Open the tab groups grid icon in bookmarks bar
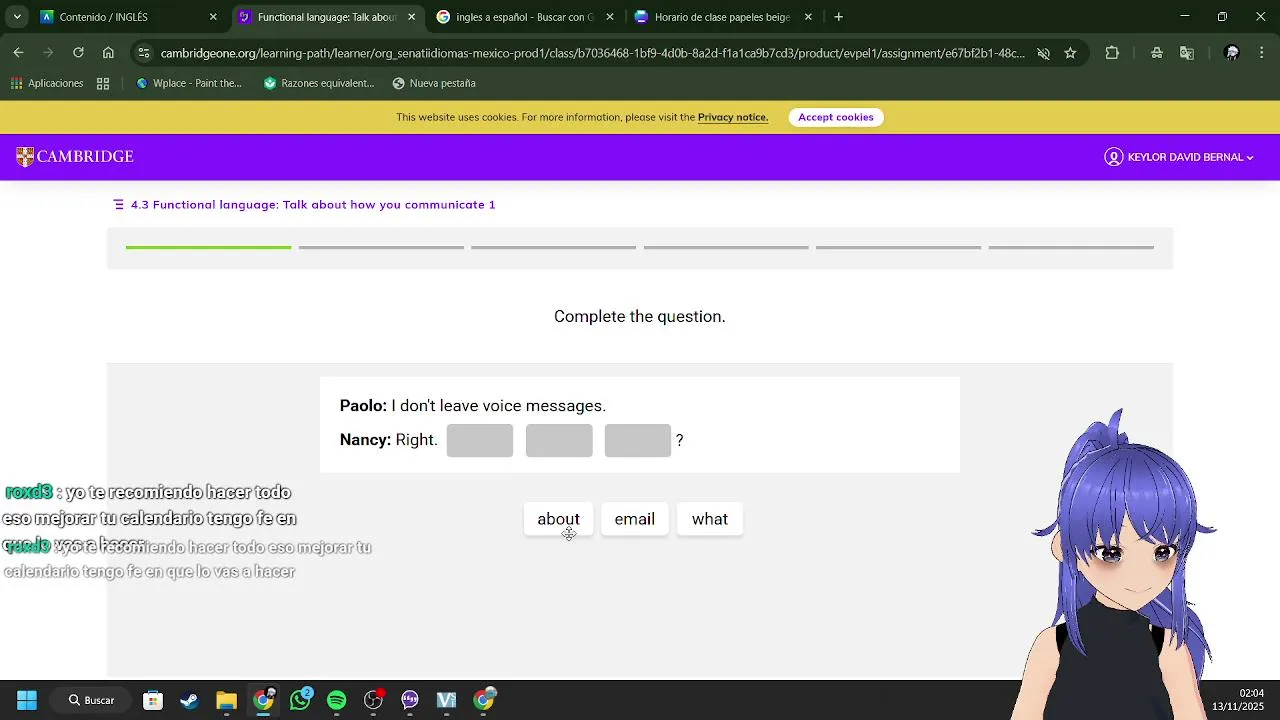Image resolution: width=1280 pixels, height=720 pixels. click(103, 83)
